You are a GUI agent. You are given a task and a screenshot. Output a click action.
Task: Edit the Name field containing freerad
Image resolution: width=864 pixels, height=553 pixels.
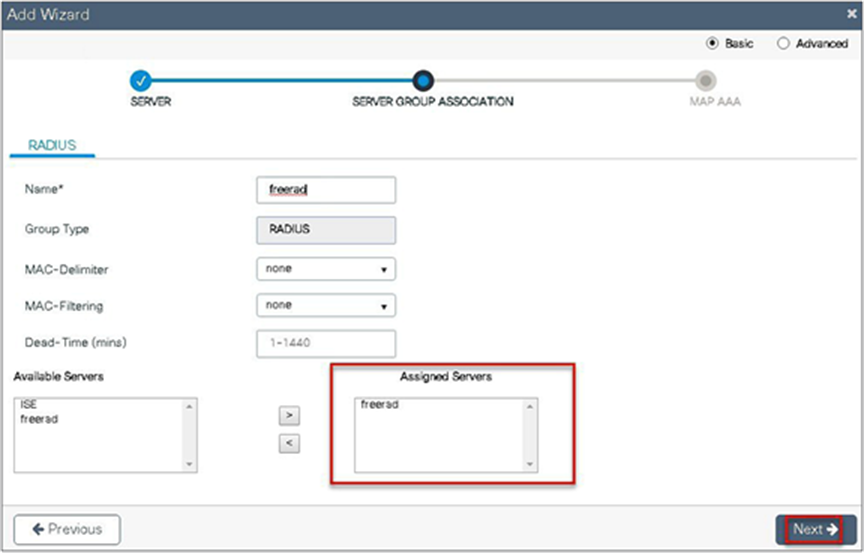326,190
